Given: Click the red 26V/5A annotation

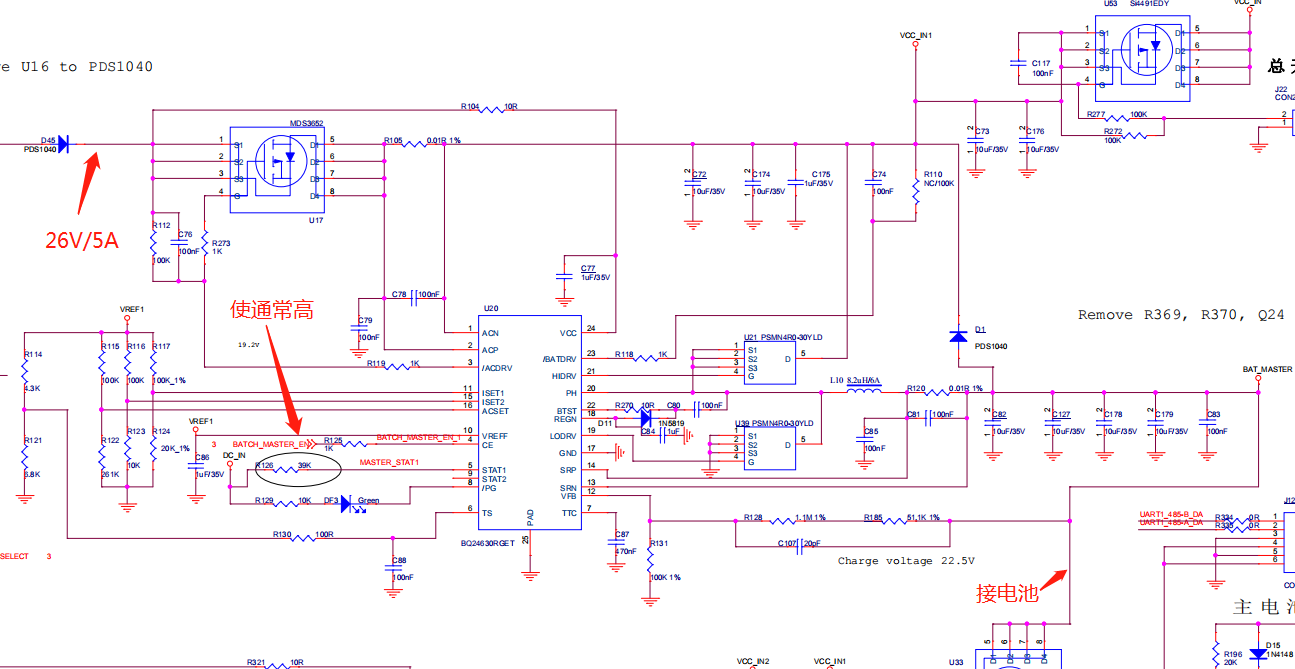Looking at the screenshot, I should pos(82,240).
